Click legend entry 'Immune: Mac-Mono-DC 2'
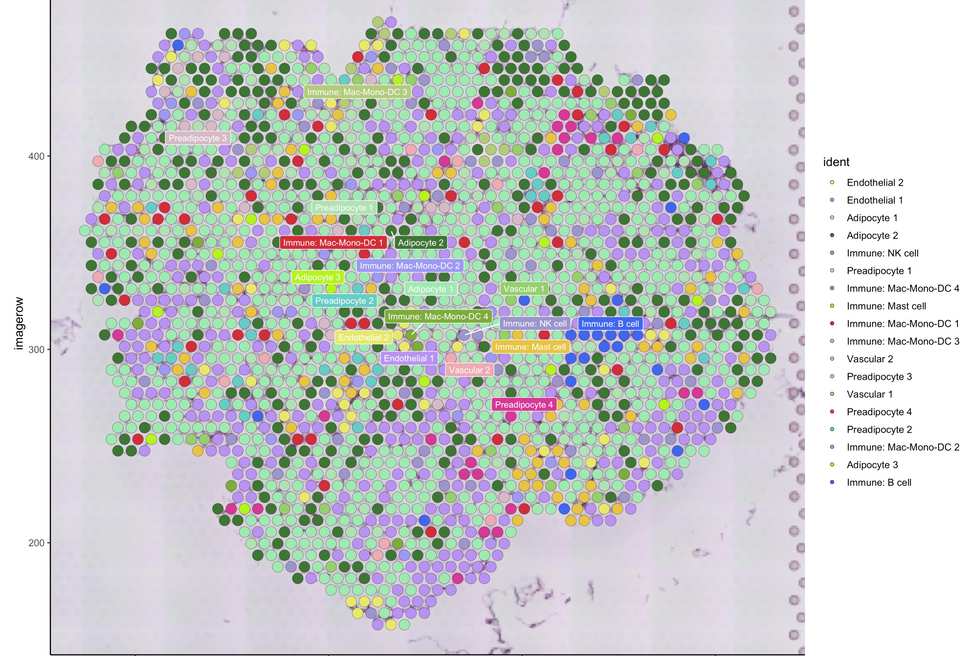 click(x=902, y=447)
